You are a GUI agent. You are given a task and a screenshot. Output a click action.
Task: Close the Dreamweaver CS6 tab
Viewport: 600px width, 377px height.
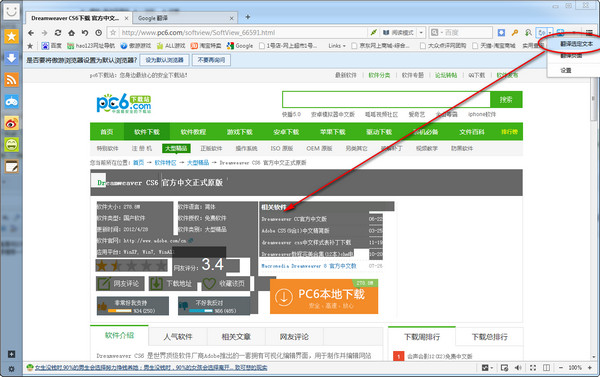pyautogui.click(x=126, y=18)
